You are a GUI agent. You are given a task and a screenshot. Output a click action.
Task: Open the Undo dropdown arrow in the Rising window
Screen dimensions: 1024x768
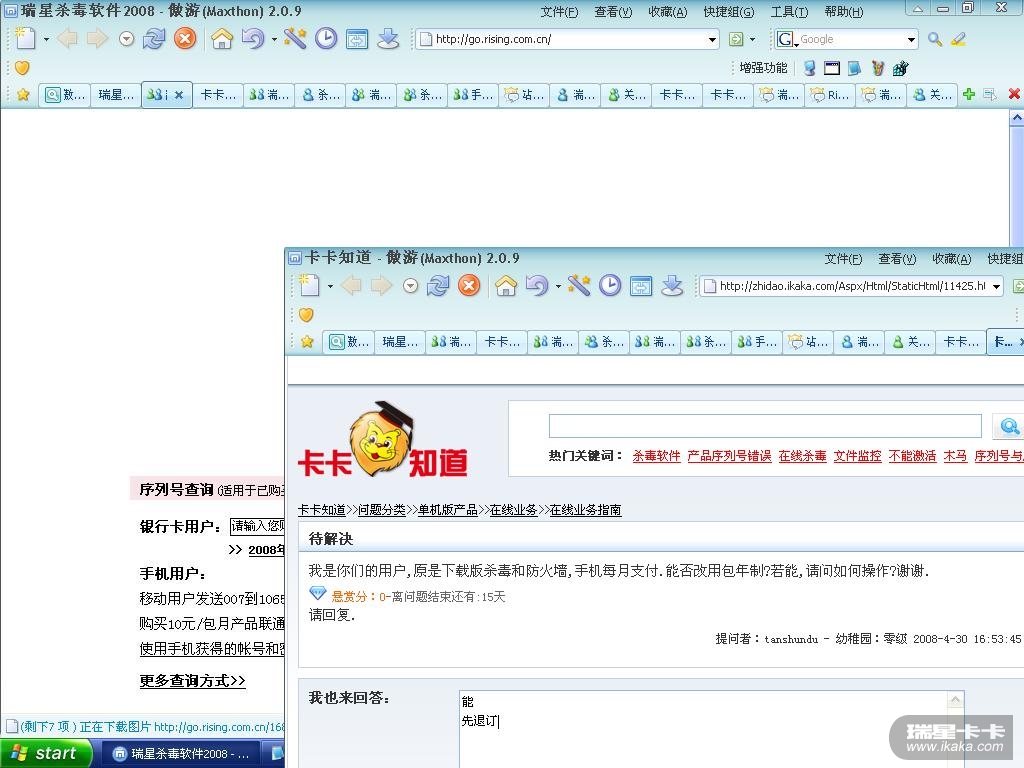274,39
